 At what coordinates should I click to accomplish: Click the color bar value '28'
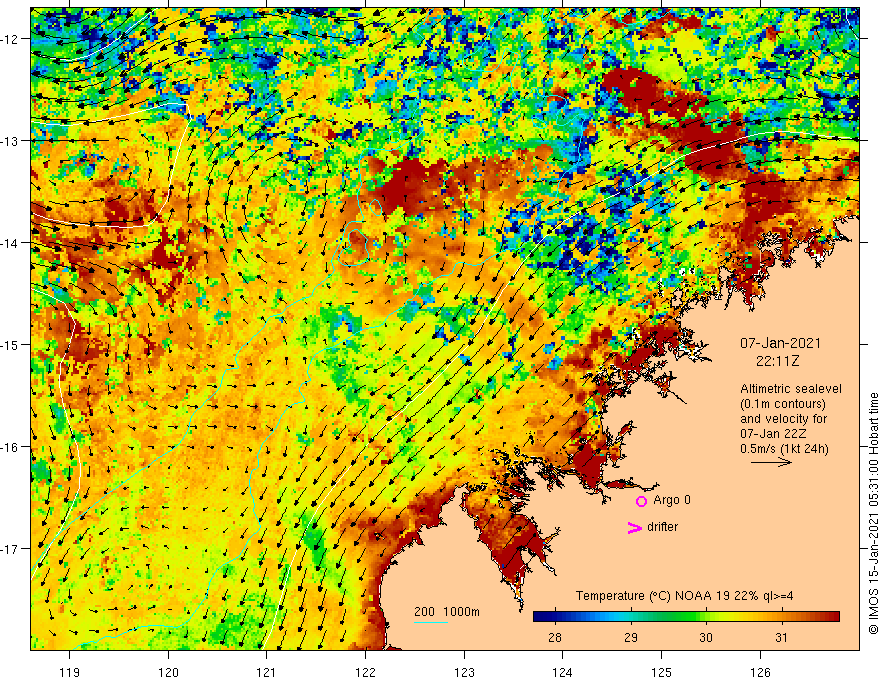click(x=554, y=637)
